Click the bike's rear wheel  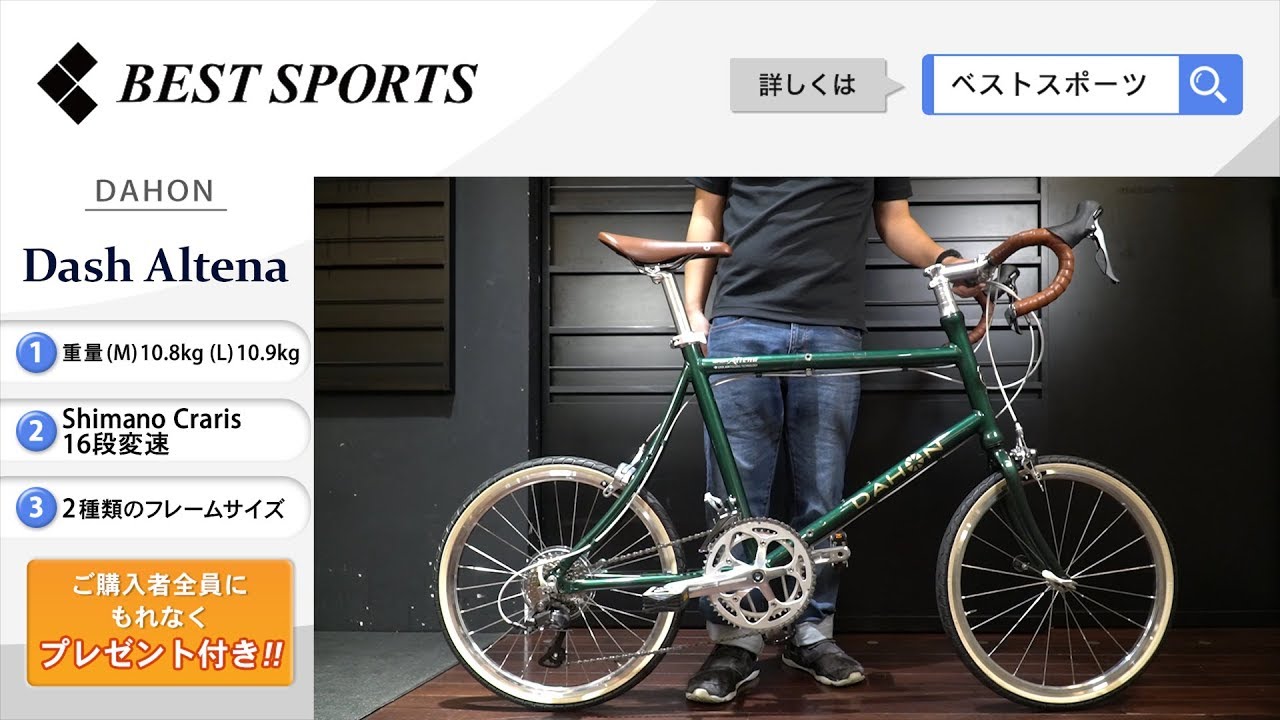560,582
